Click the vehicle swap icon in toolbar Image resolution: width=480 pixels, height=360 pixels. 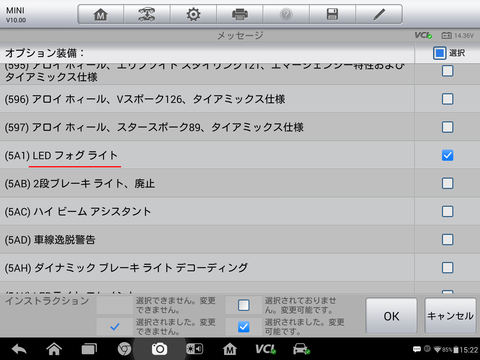(147, 15)
